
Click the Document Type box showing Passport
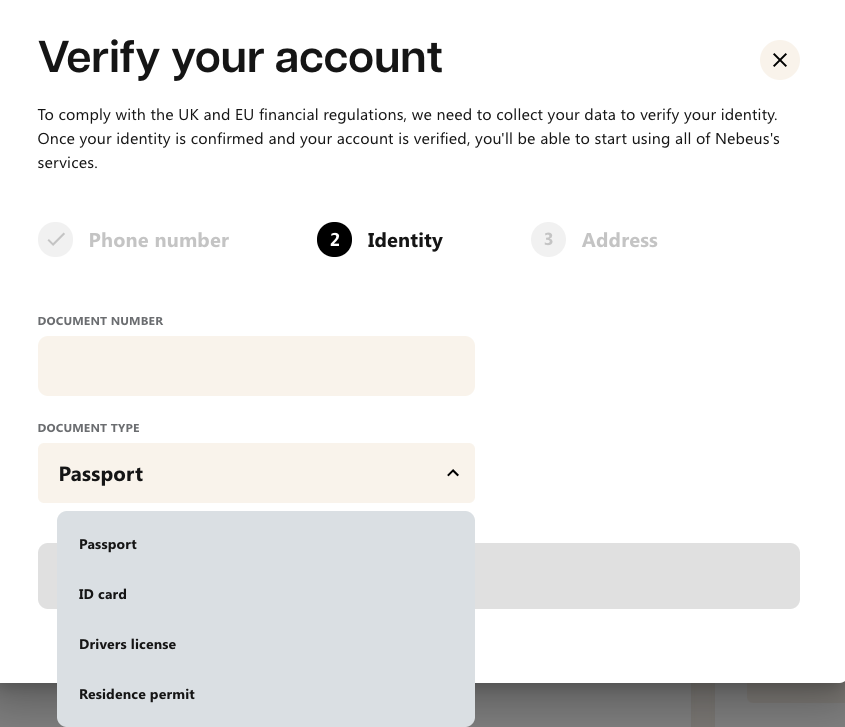(256, 473)
